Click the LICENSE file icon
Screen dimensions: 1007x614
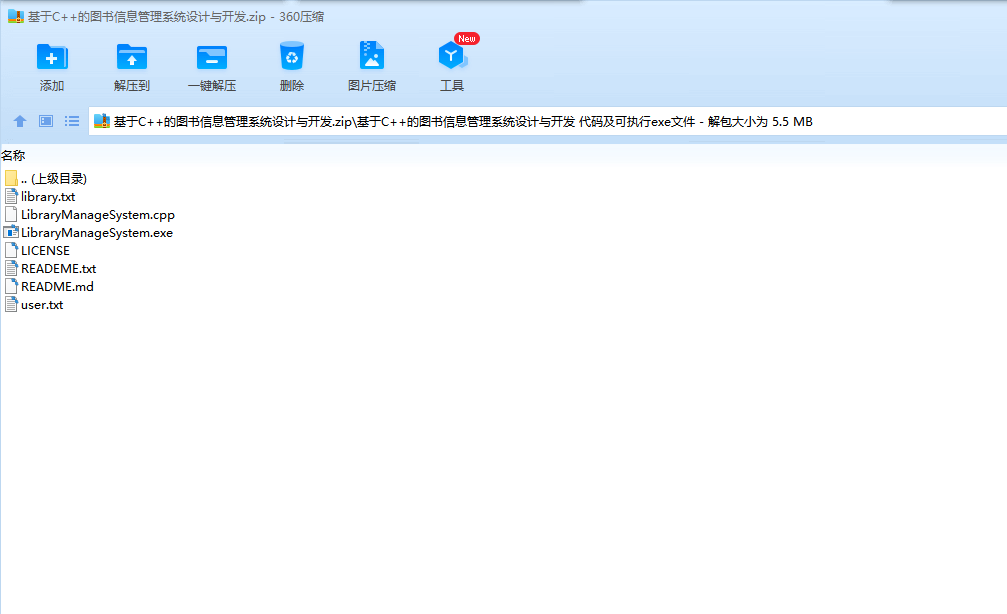pyautogui.click(x=11, y=250)
